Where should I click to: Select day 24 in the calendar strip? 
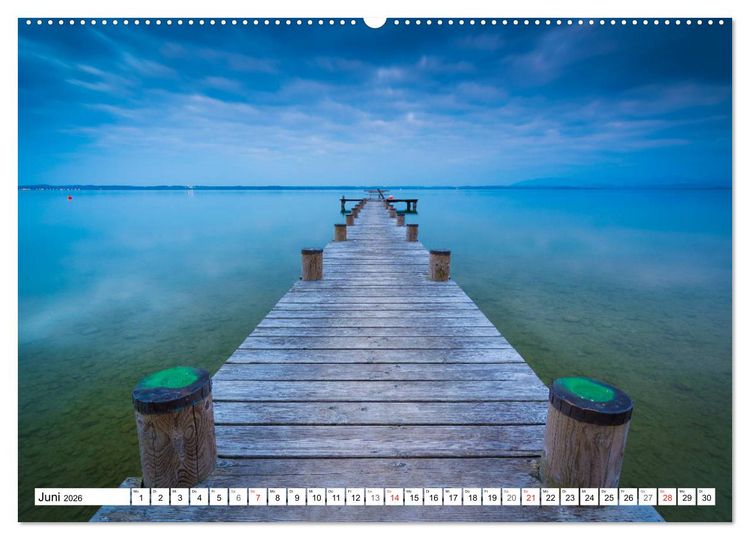pyautogui.click(x=590, y=496)
